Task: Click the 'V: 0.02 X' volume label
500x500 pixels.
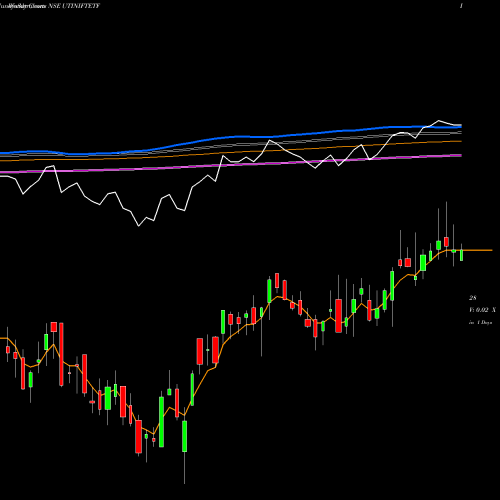Action: pos(482,310)
